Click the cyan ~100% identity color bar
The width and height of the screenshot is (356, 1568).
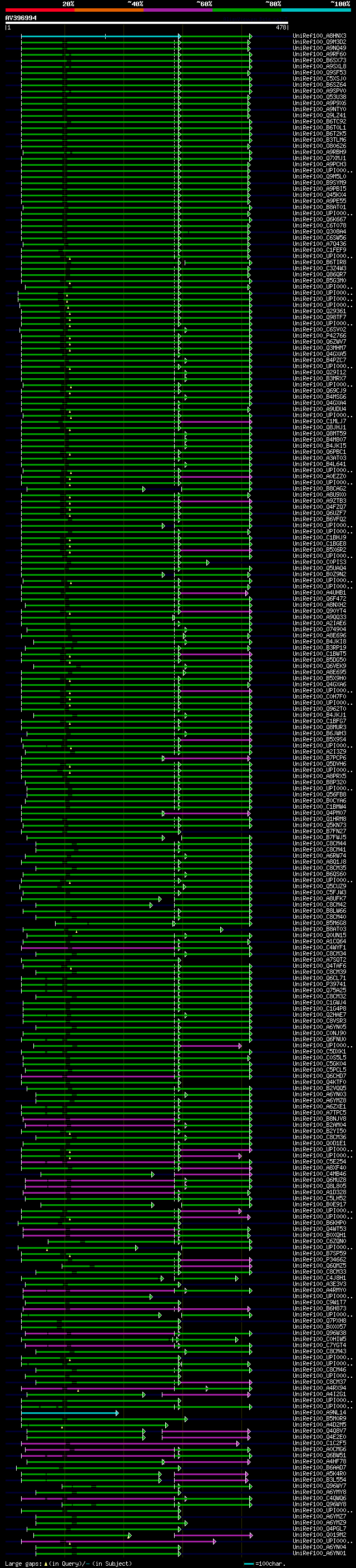317,10
